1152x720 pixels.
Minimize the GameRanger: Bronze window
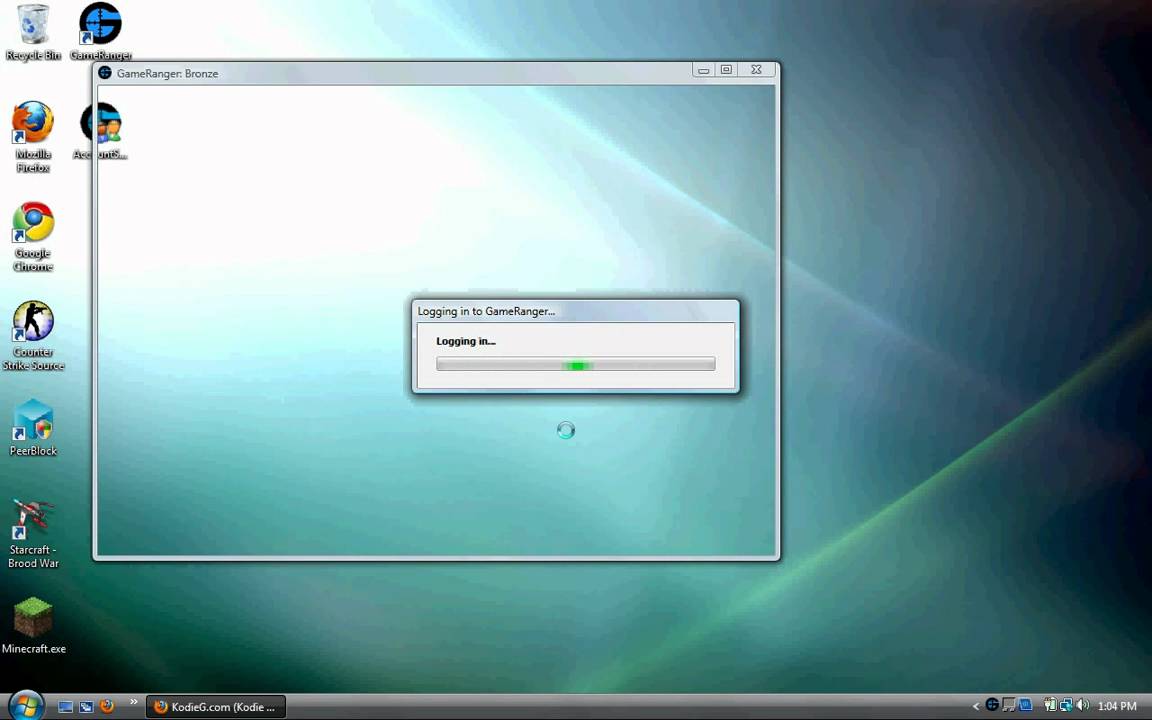click(703, 70)
